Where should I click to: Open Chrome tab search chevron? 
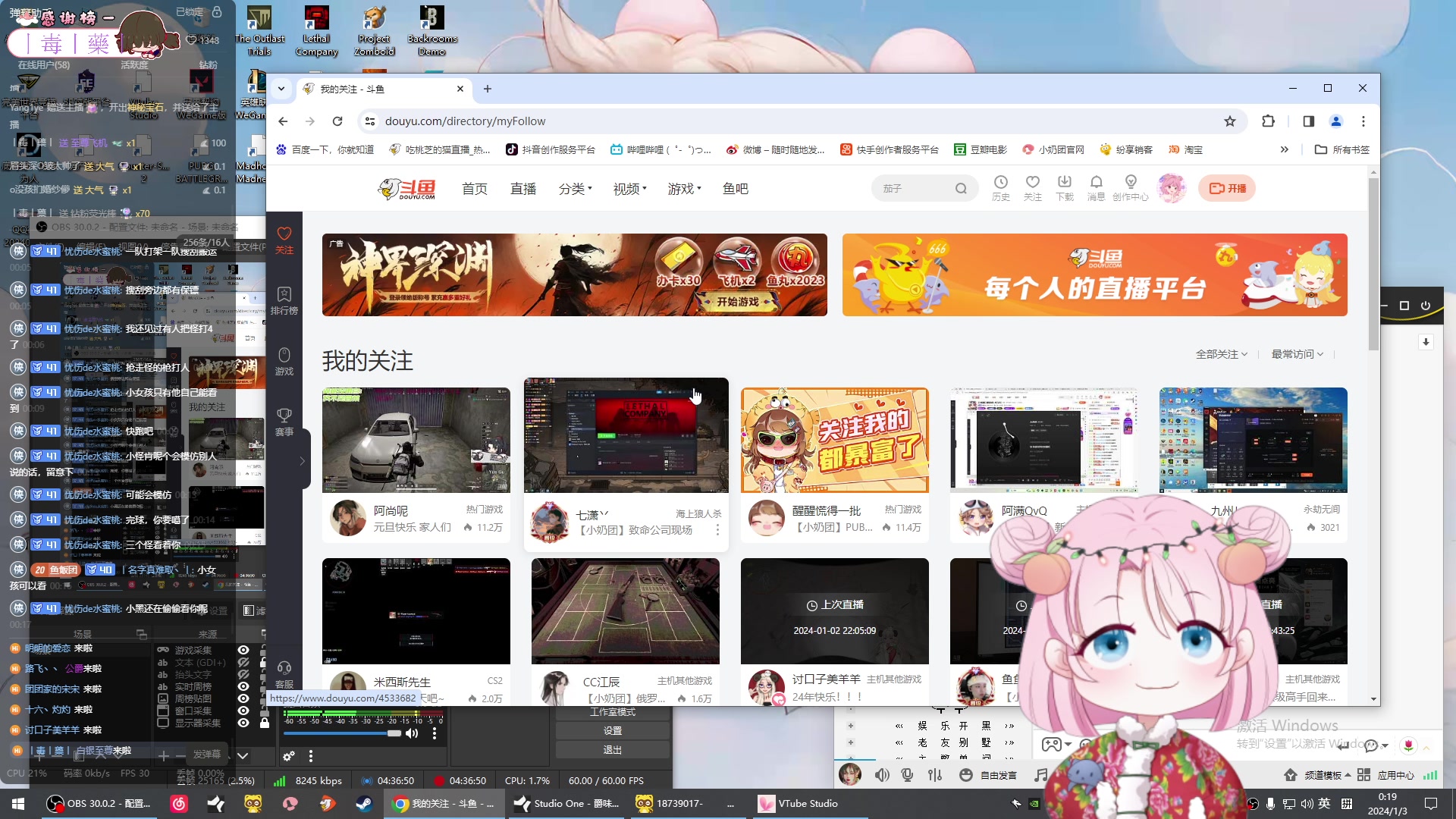click(281, 89)
